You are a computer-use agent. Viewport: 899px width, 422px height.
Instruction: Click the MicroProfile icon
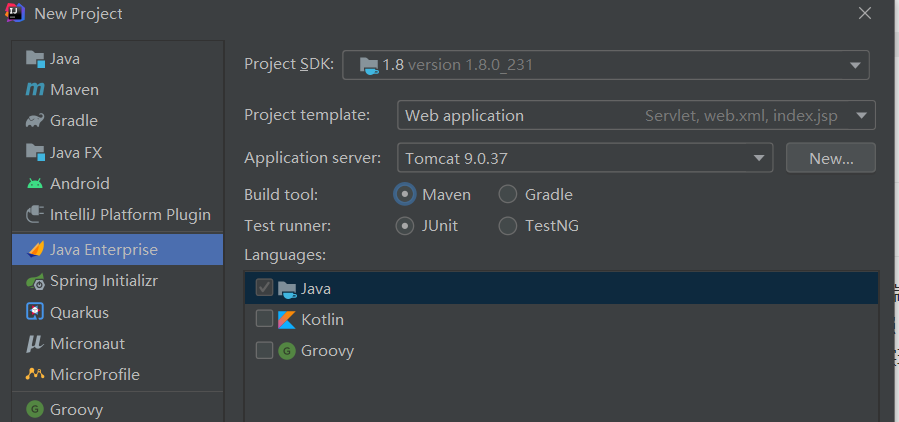pyautogui.click(x=35, y=374)
